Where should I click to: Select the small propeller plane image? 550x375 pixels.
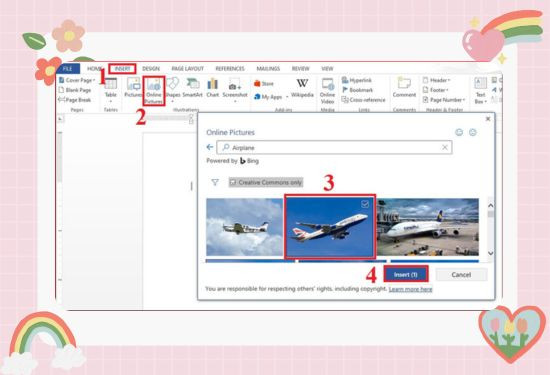244,227
